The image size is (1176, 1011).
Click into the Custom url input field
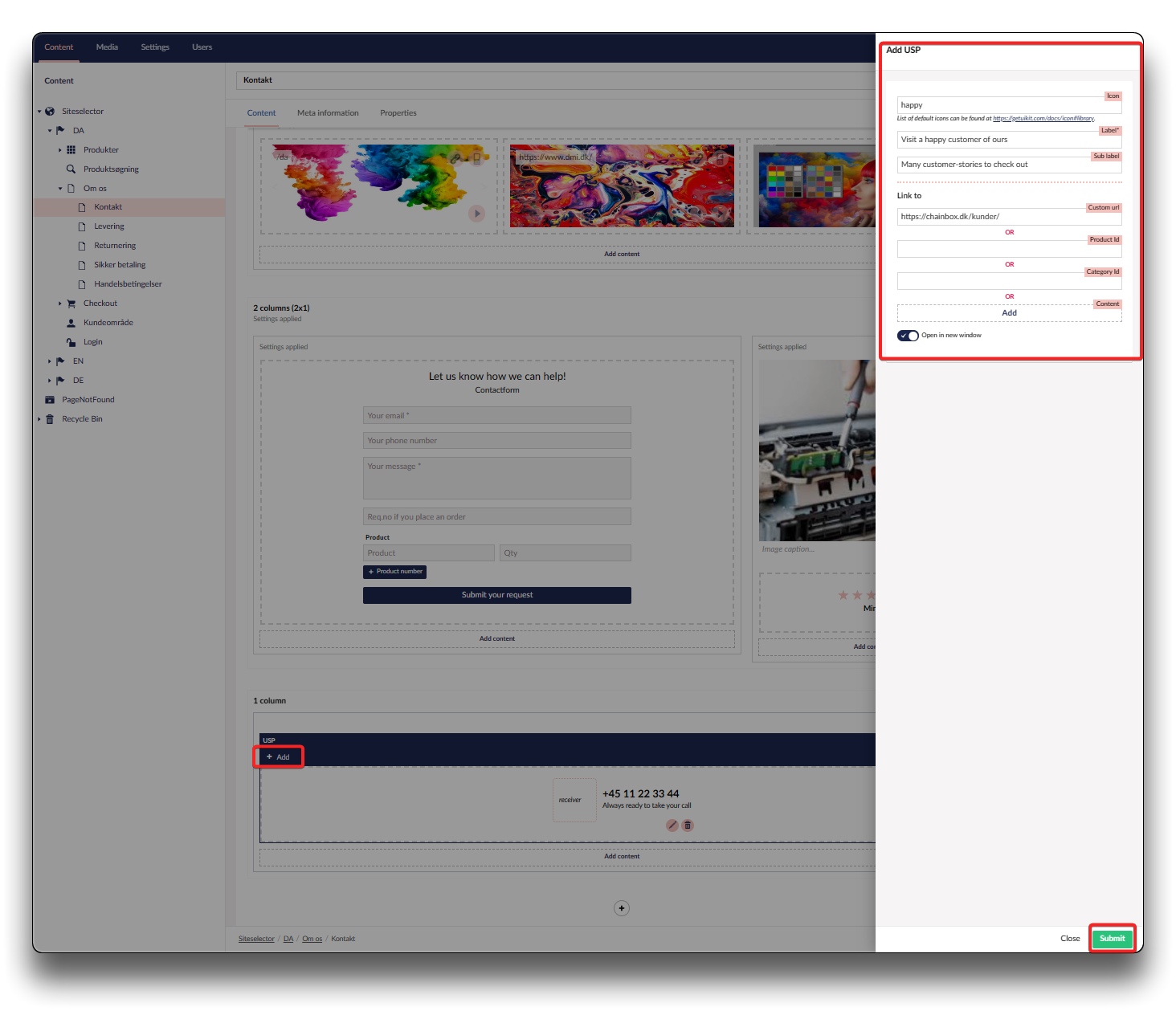1009,217
